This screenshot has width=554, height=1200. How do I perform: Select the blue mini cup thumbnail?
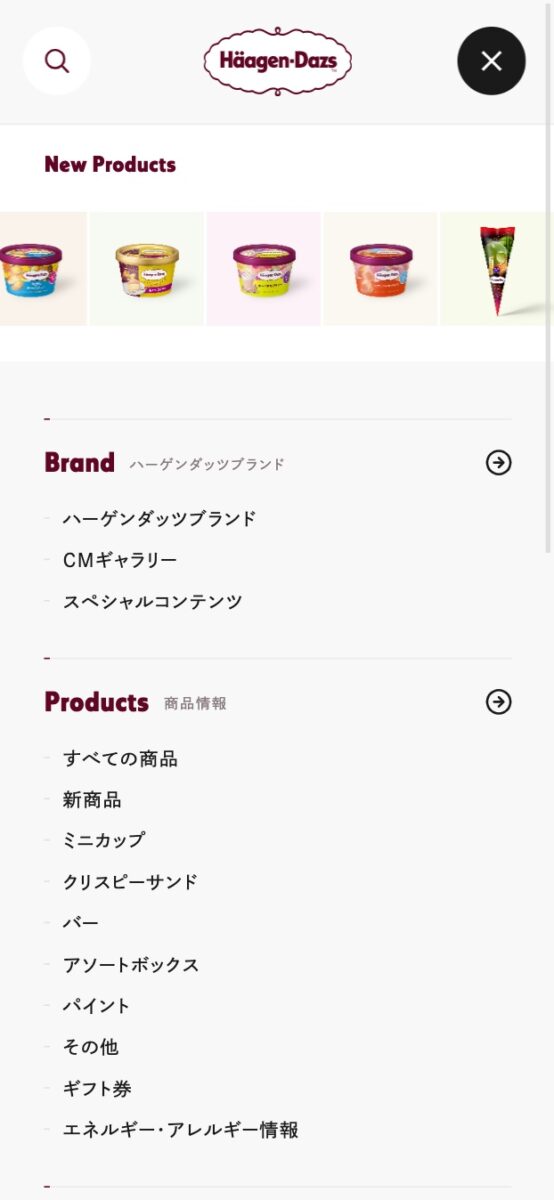point(43,268)
